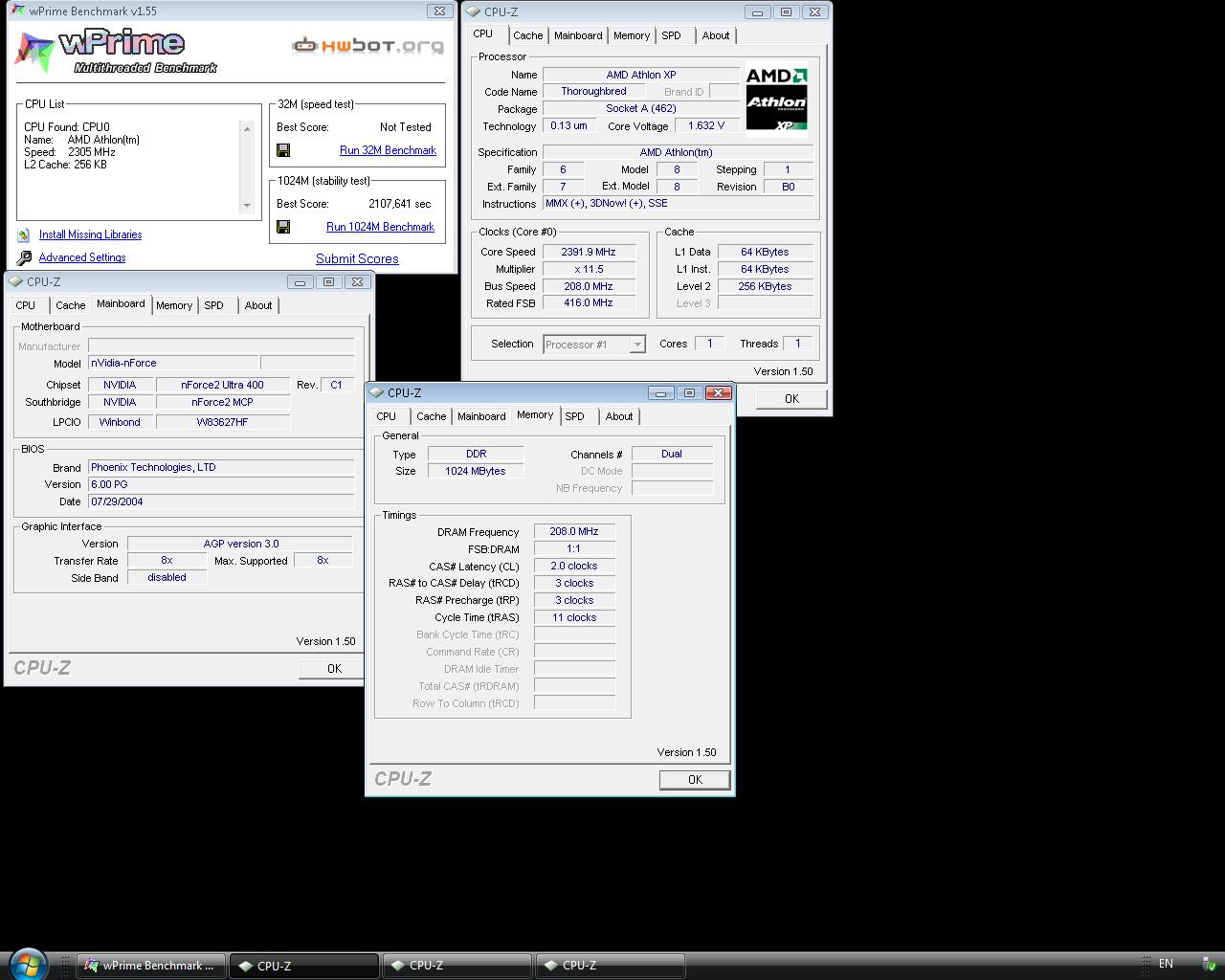The width and height of the screenshot is (1225, 980).
Task: Click OK in the CPU-Z CPU window
Action: tap(791, 398)
